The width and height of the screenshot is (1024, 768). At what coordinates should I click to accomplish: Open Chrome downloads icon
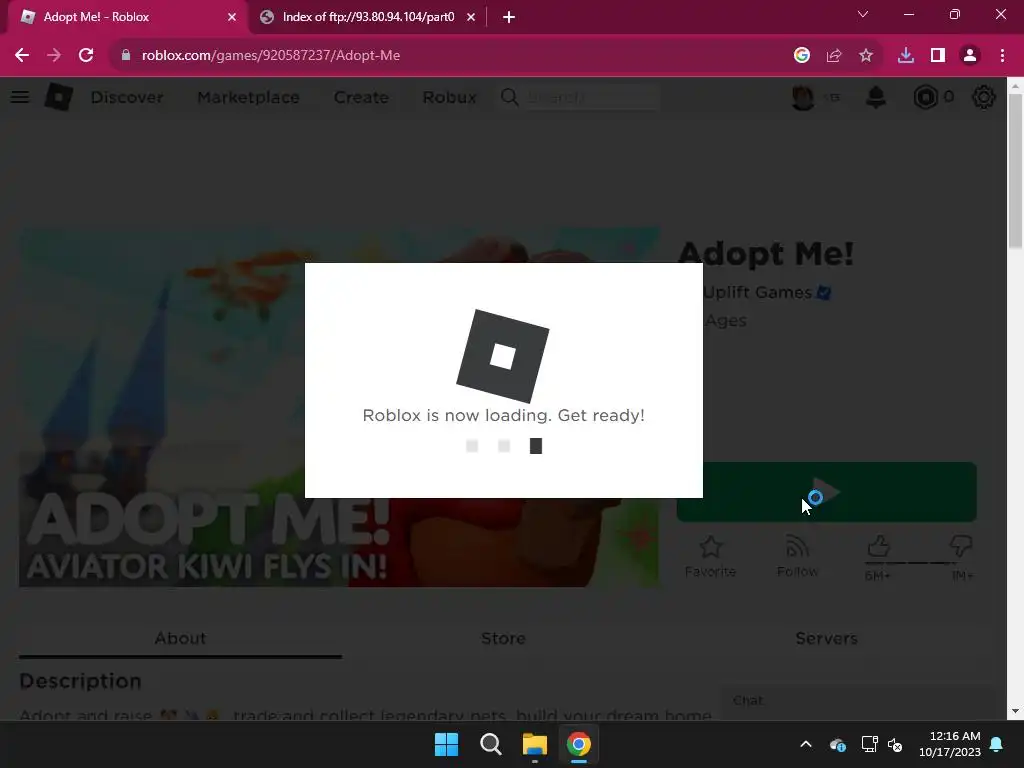(x=905, y=56)
